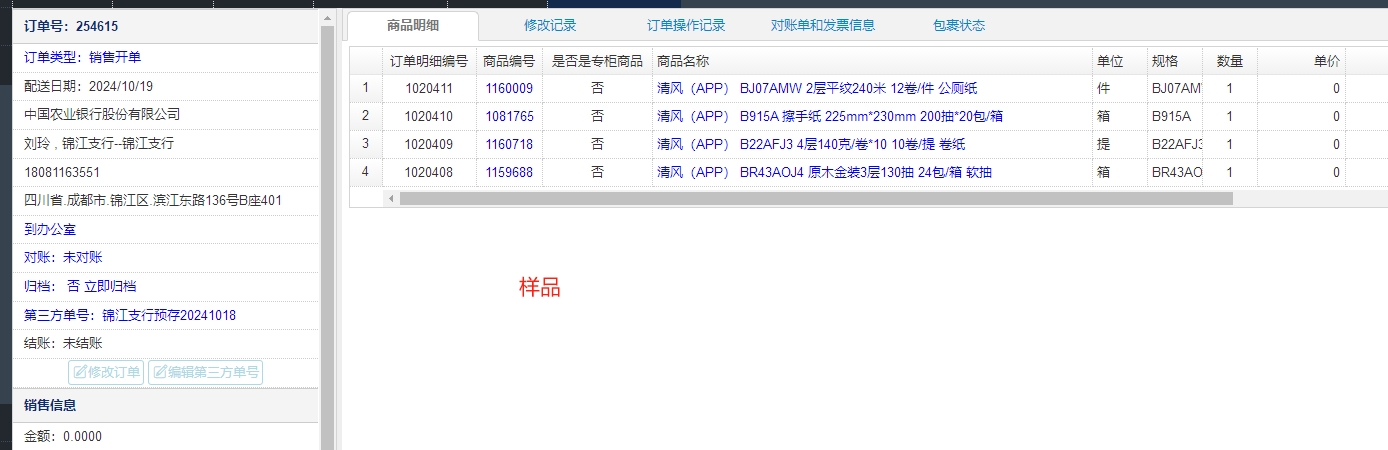Click the 单位 column header
The image size is (1388, 450).
[x=1119, y=61]
